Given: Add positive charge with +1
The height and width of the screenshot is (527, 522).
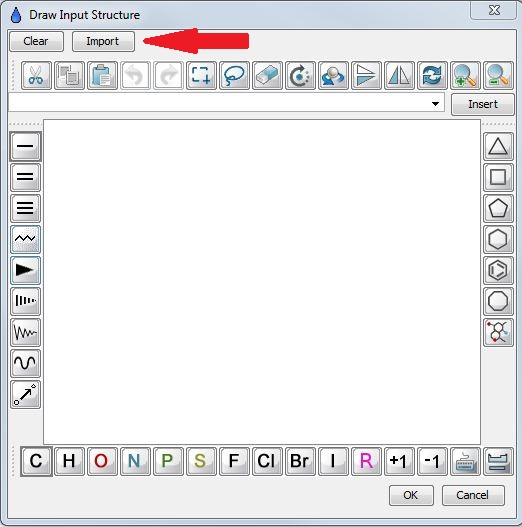Looking at the screenshot, I should [399, 461].
